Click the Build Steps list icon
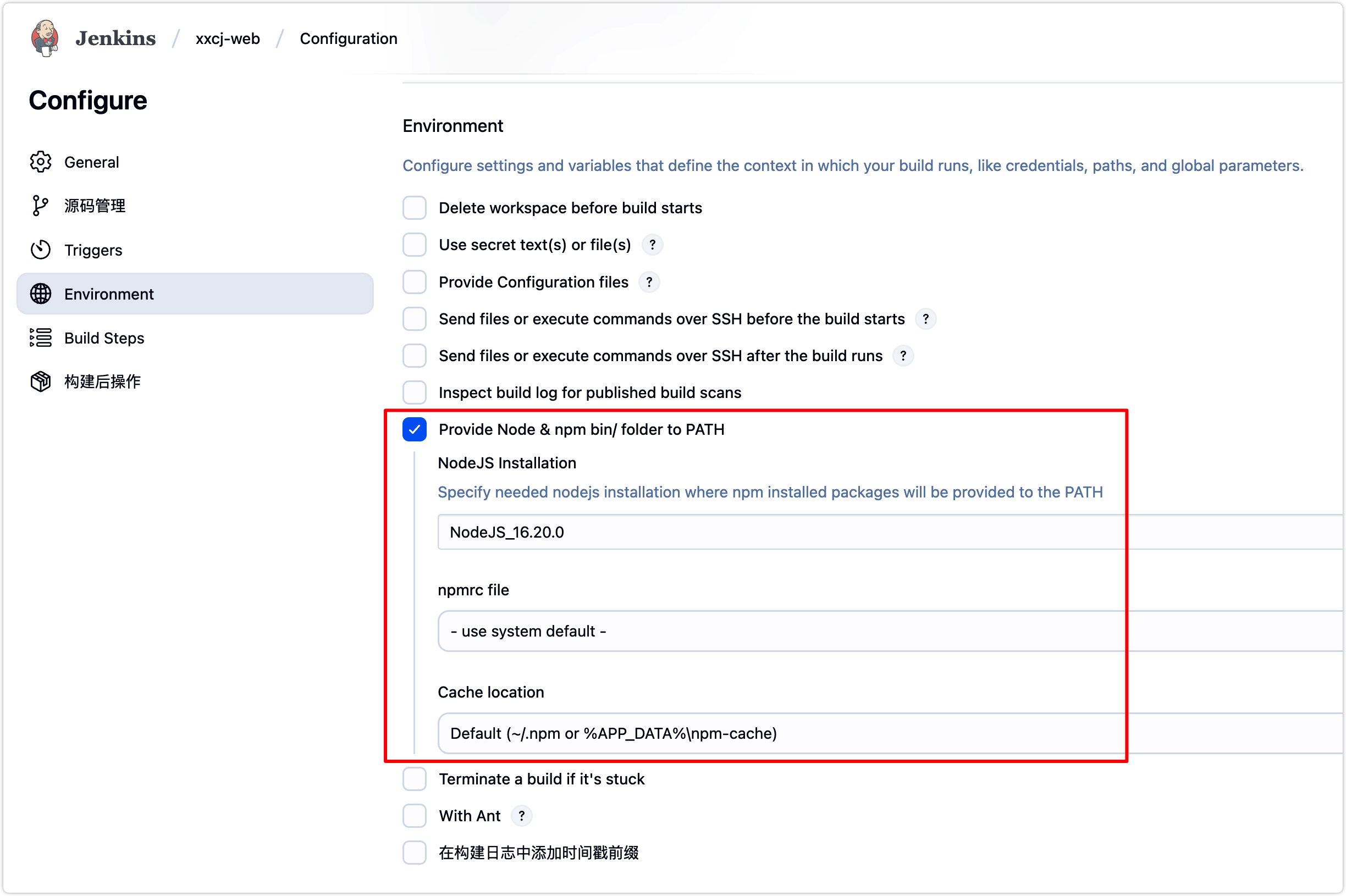1346x896 pixels. (x=41, y=338)
